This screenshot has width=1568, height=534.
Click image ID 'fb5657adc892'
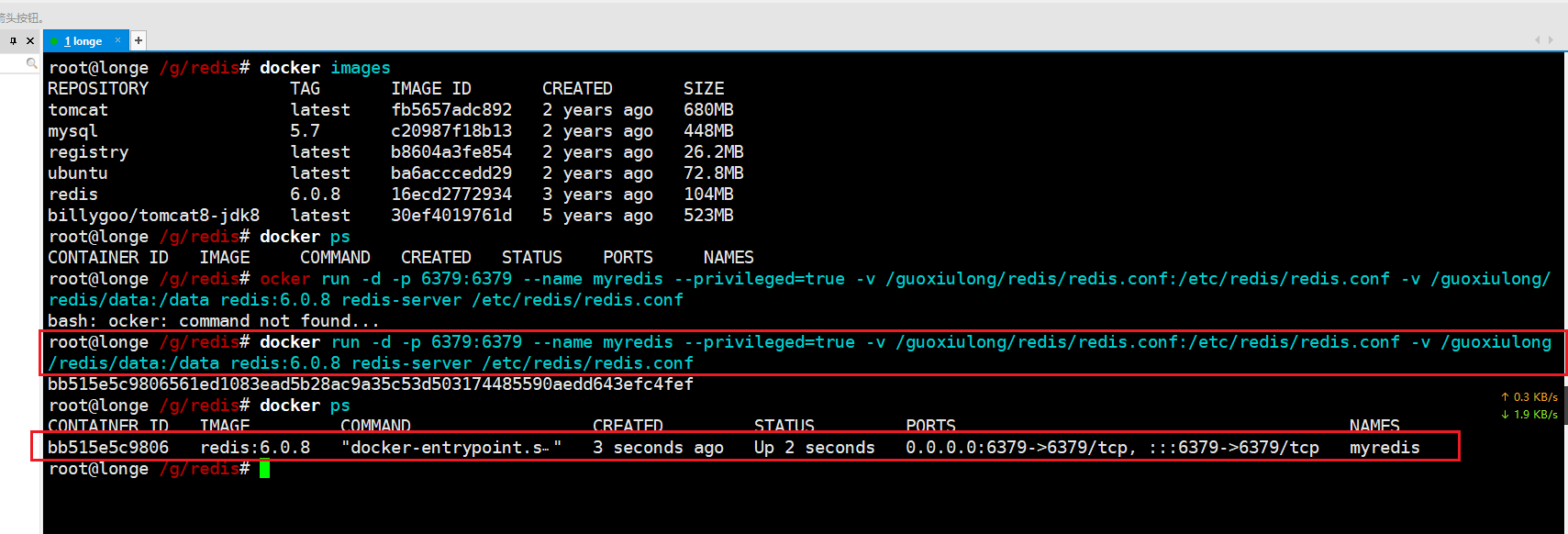pos(451,110)
